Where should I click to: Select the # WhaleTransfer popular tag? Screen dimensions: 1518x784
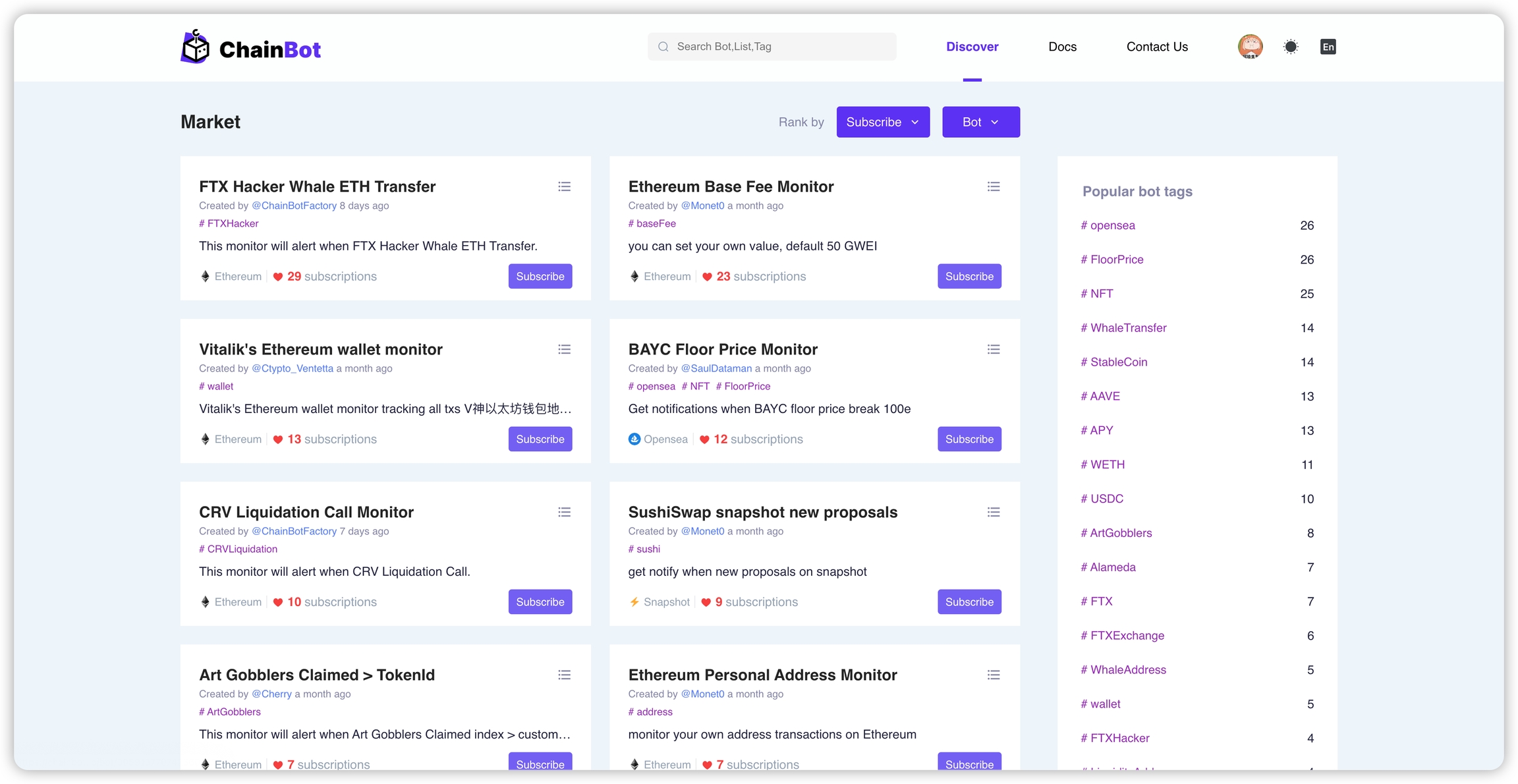click(1123, 328)
